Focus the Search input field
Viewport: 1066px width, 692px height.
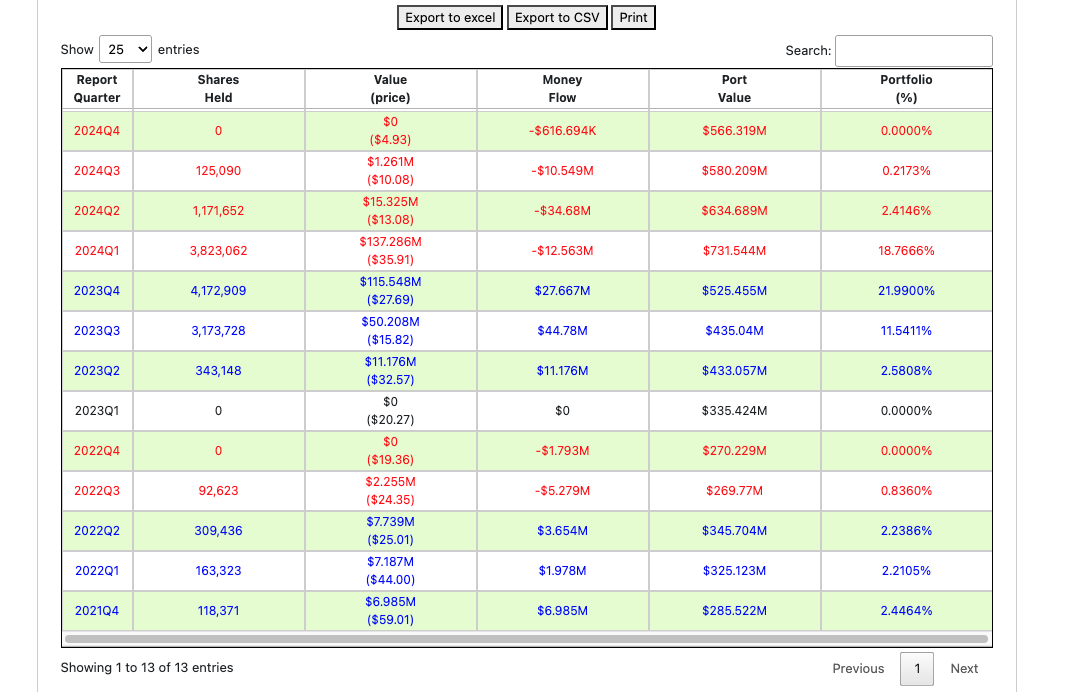[x=913, y=51]
